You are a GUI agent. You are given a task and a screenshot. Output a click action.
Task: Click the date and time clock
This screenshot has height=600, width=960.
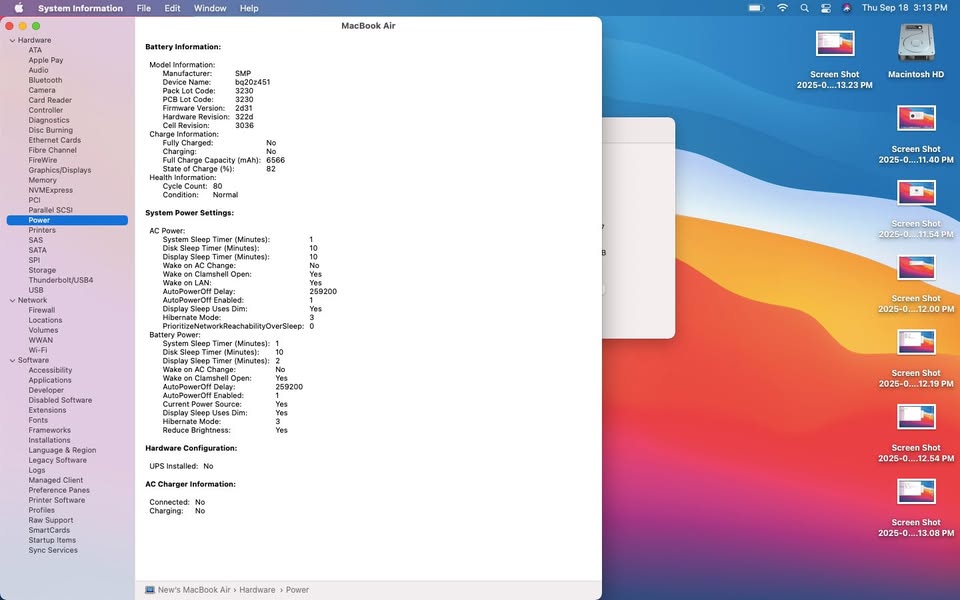point(904,8)
